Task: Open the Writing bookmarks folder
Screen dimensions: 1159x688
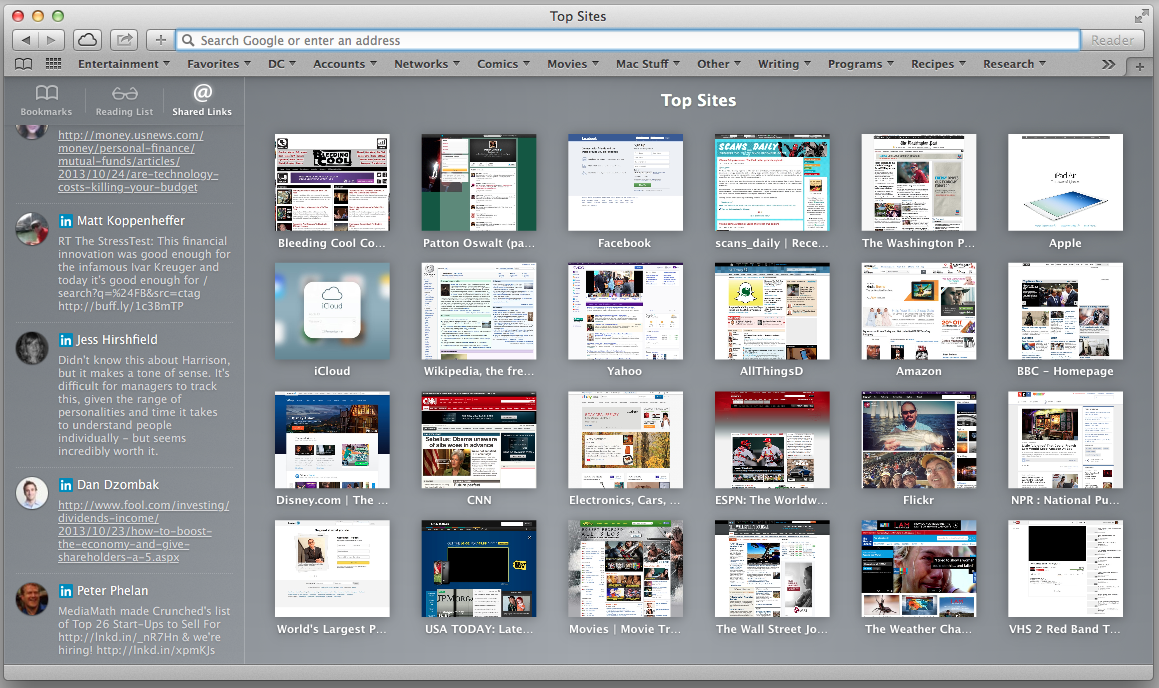Action: pyautogui.click(x=784, y=64)
